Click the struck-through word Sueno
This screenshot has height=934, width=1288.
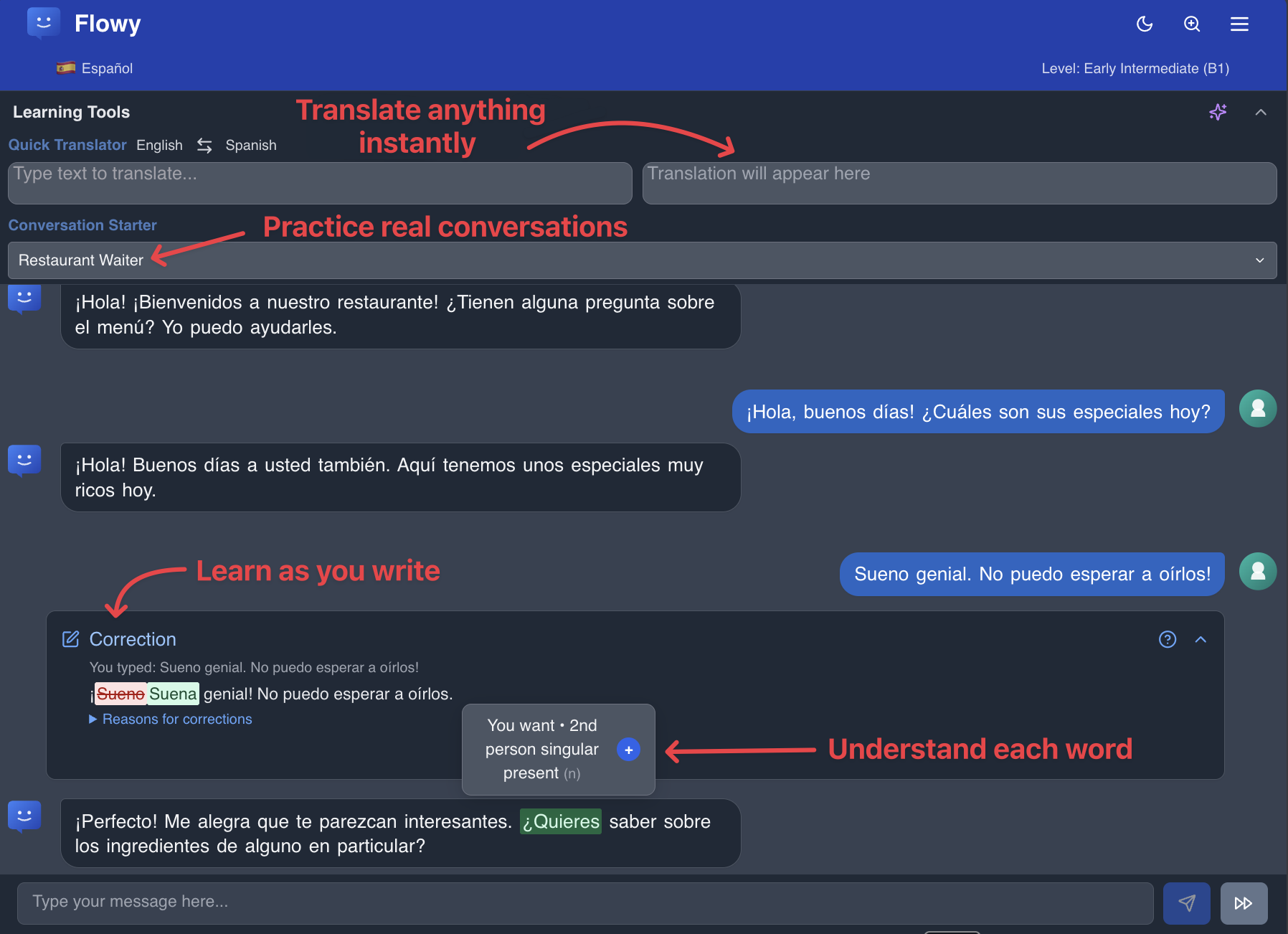pyautogui.click(x=120, y=694)
